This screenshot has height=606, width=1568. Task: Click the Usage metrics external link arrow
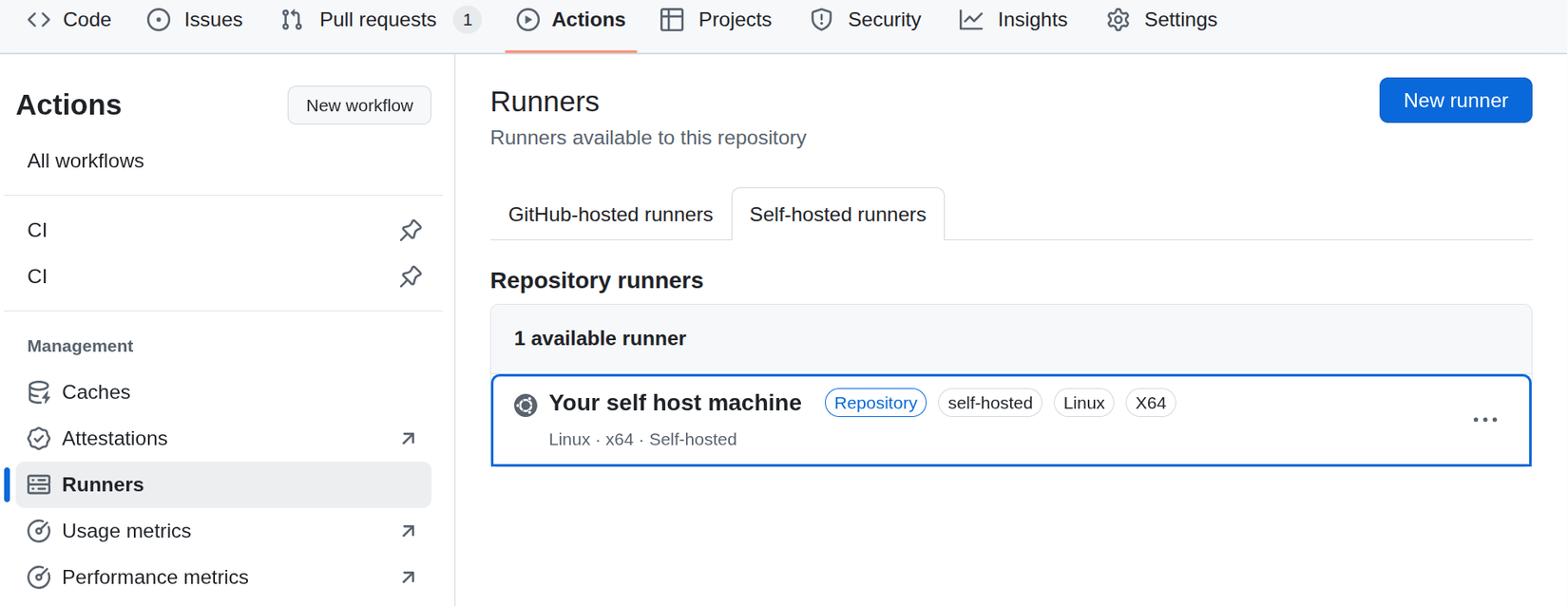pos(409,531)
